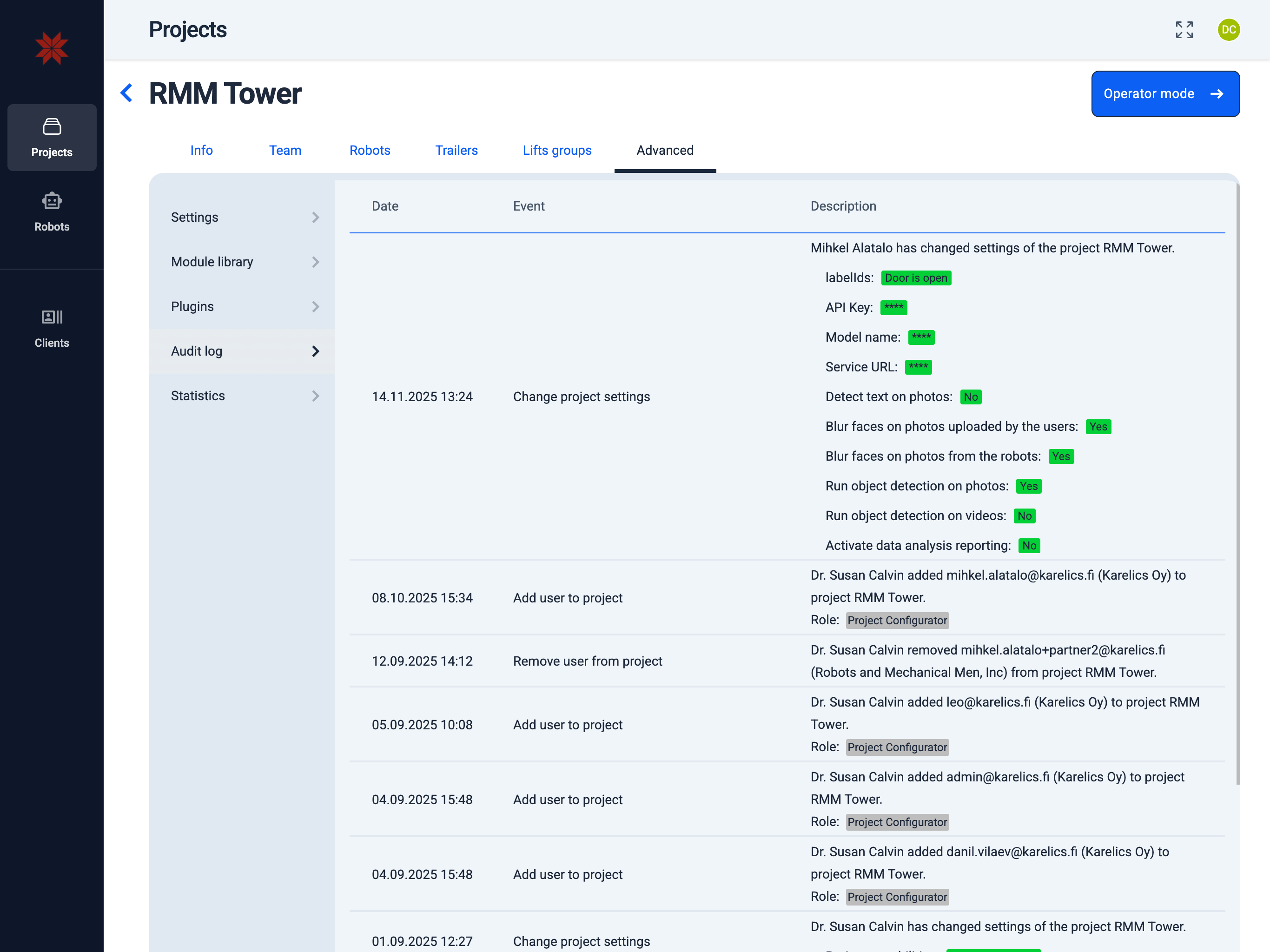Toggle fullscreen with the expand icon

[1184, 30]
